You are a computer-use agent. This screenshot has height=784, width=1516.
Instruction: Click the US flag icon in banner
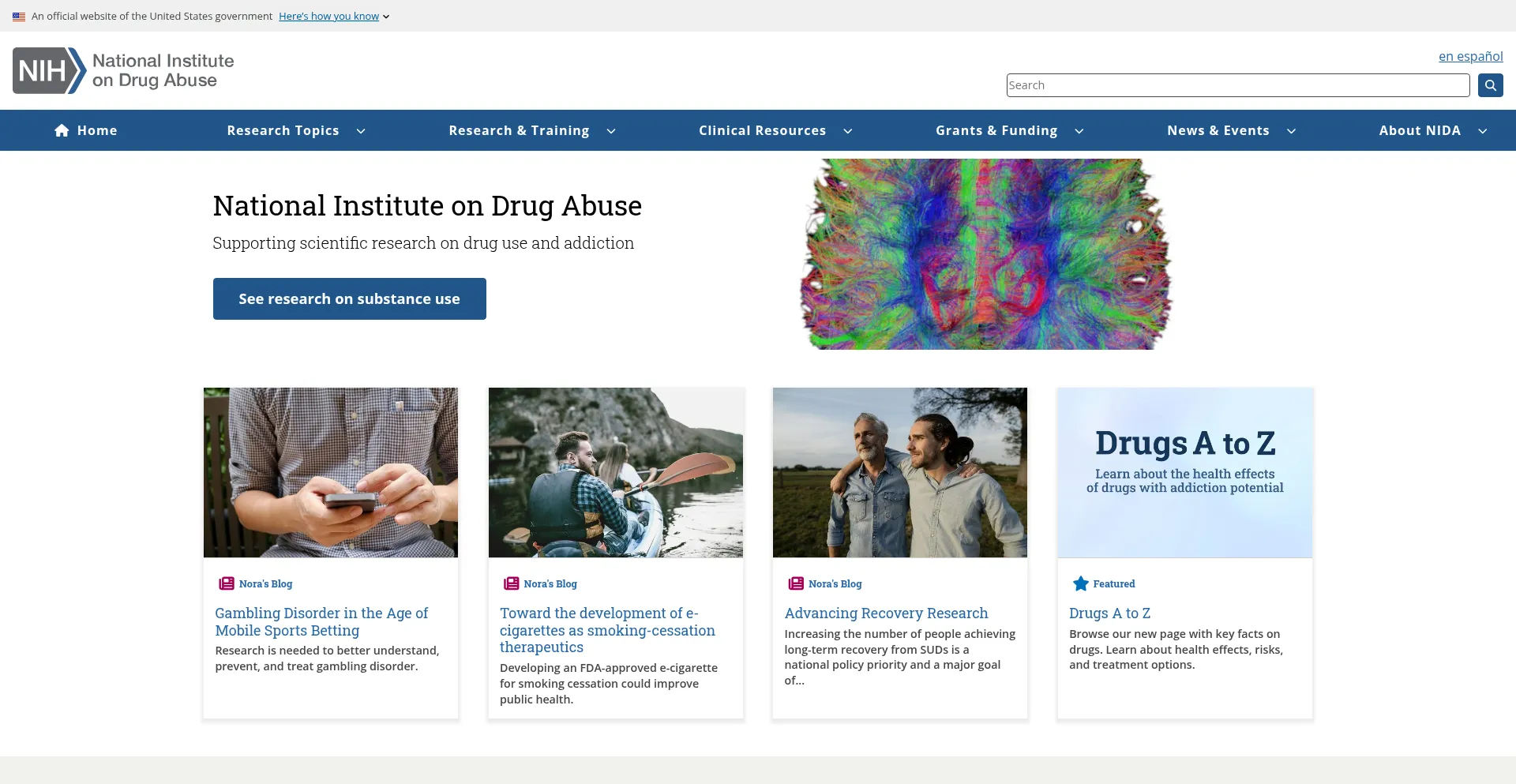tap(19, 17)
